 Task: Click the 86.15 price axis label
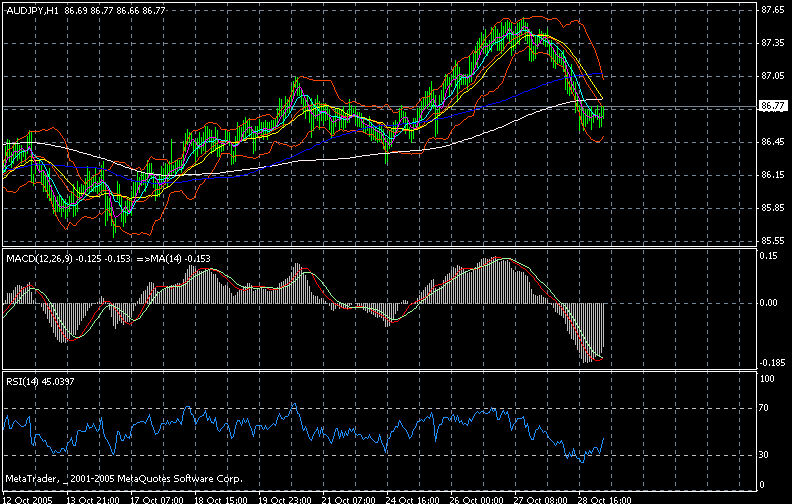[x=773, y=175]
